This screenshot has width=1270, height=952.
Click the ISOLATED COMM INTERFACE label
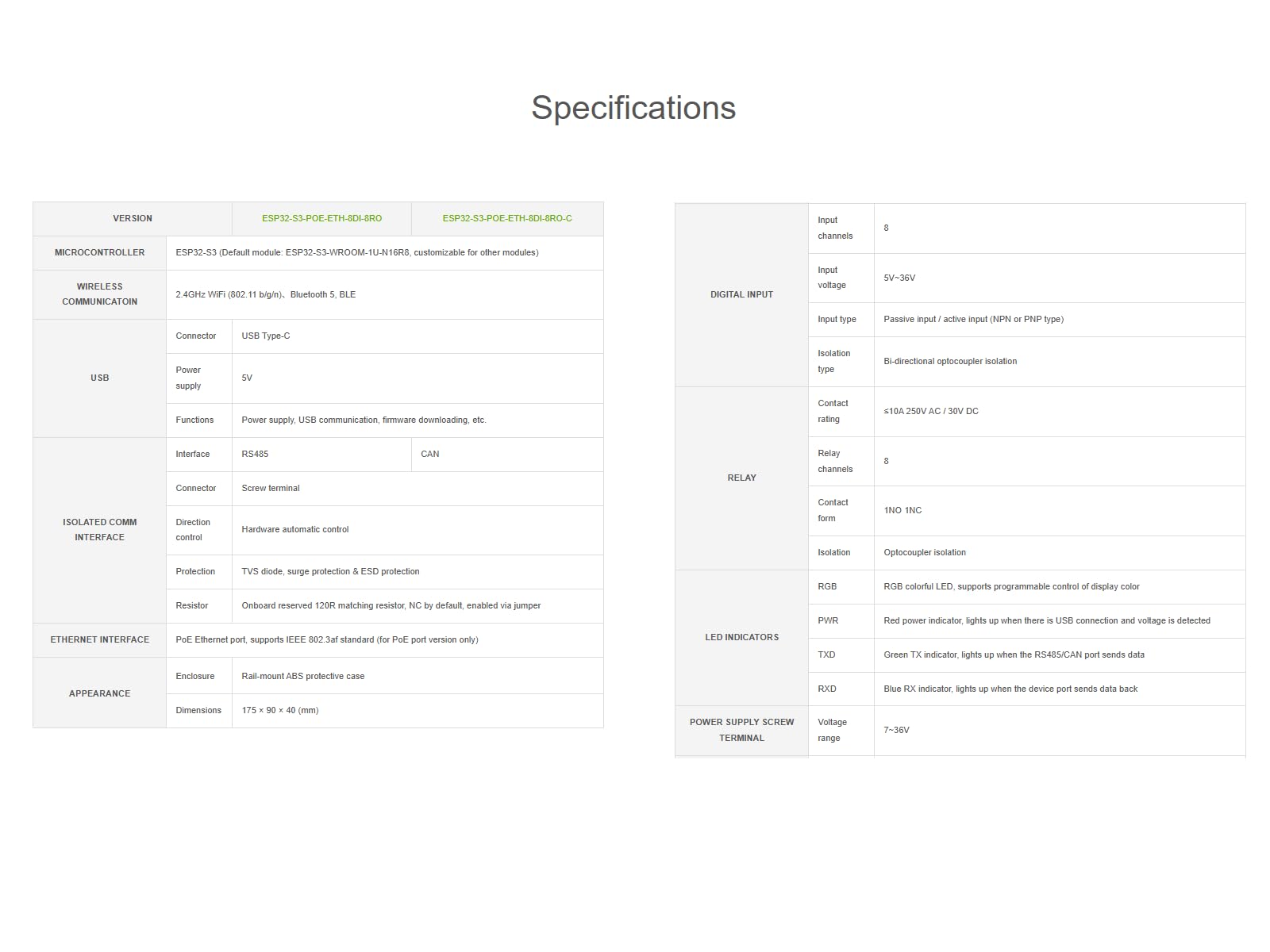tap(99, 530)
